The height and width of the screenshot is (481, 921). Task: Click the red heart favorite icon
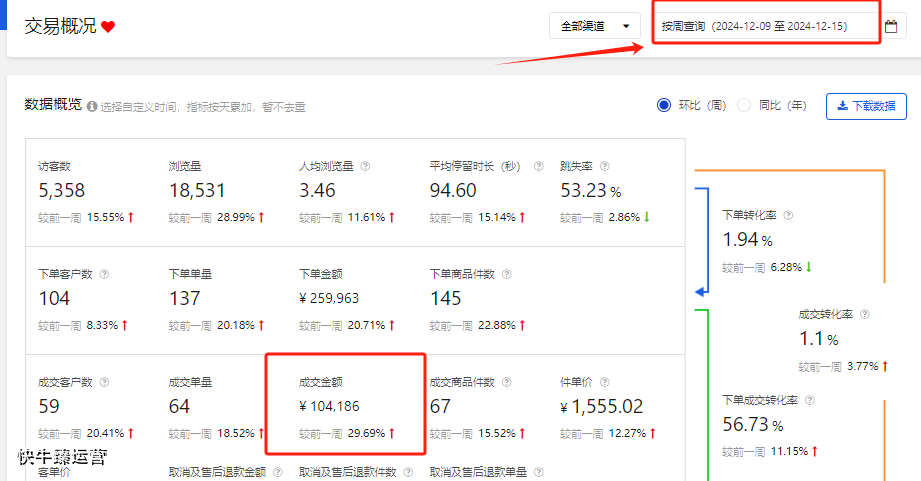click(108, 27)
